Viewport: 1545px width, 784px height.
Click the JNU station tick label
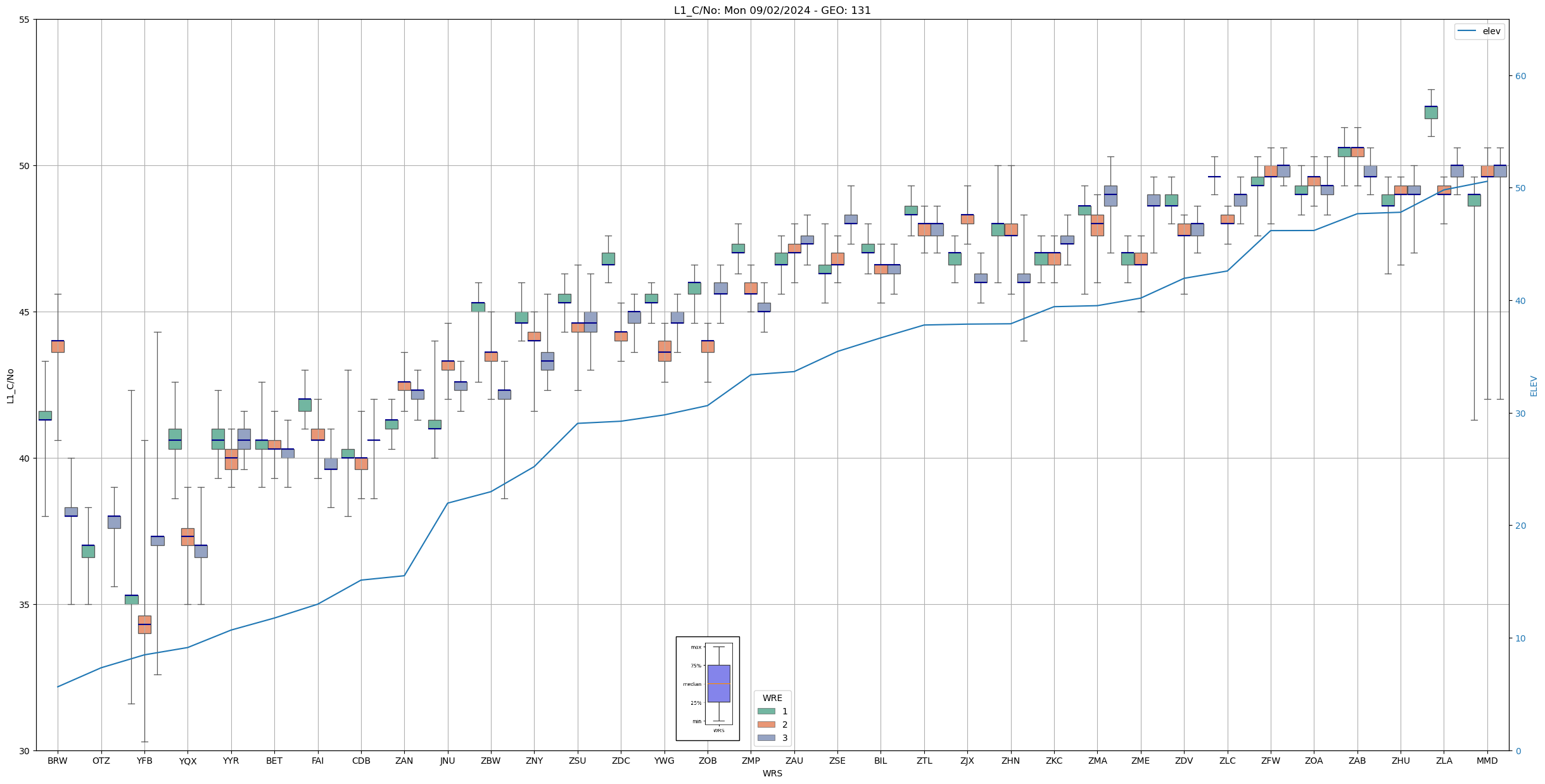tap(447, 761)
